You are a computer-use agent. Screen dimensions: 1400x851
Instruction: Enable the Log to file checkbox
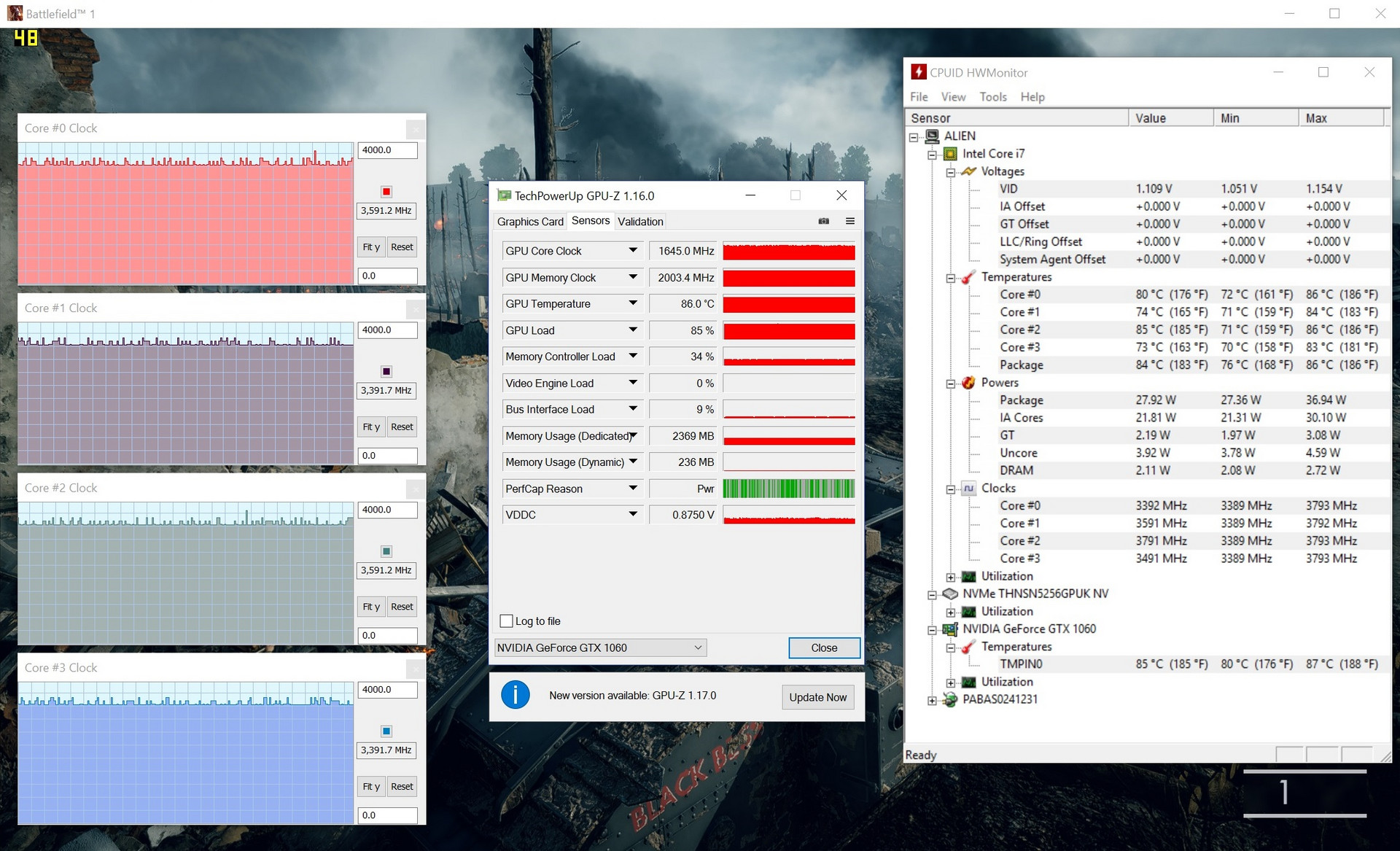point(506,621)
